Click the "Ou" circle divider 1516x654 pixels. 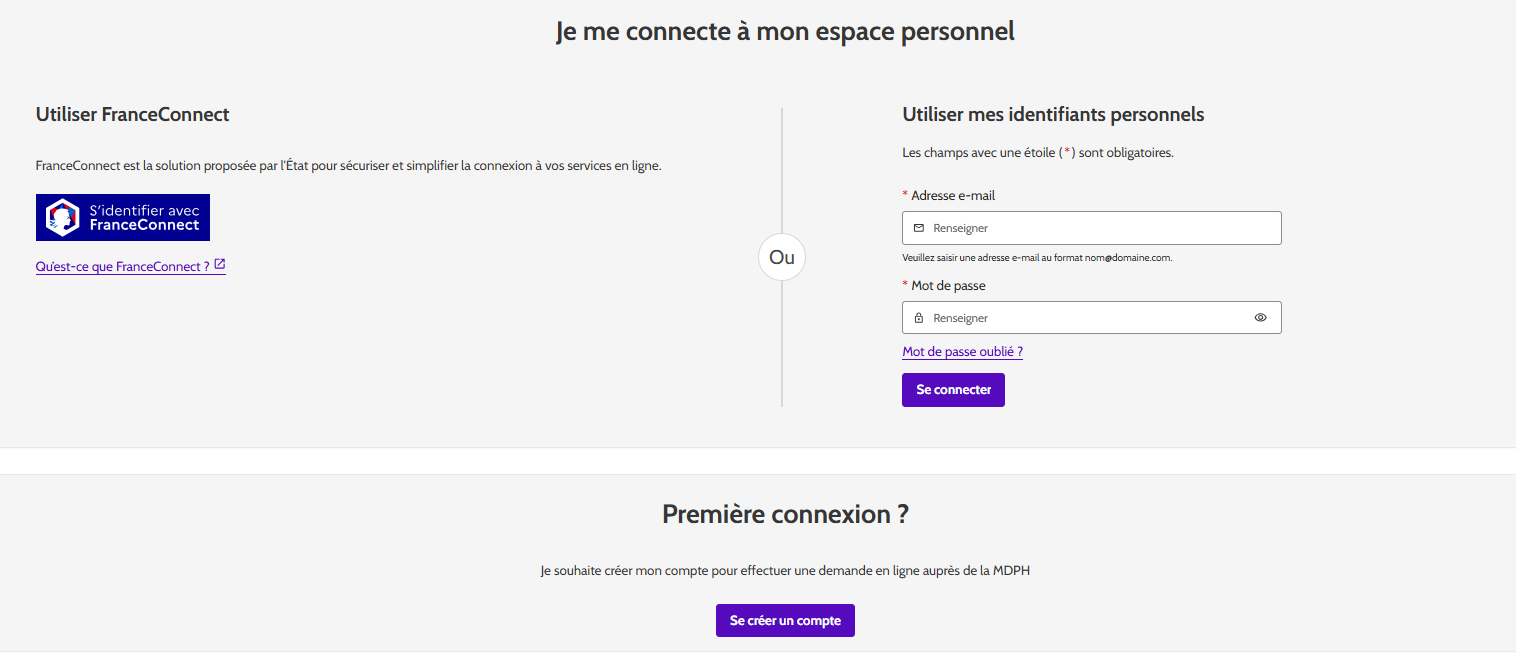click(x=782, y=257)
